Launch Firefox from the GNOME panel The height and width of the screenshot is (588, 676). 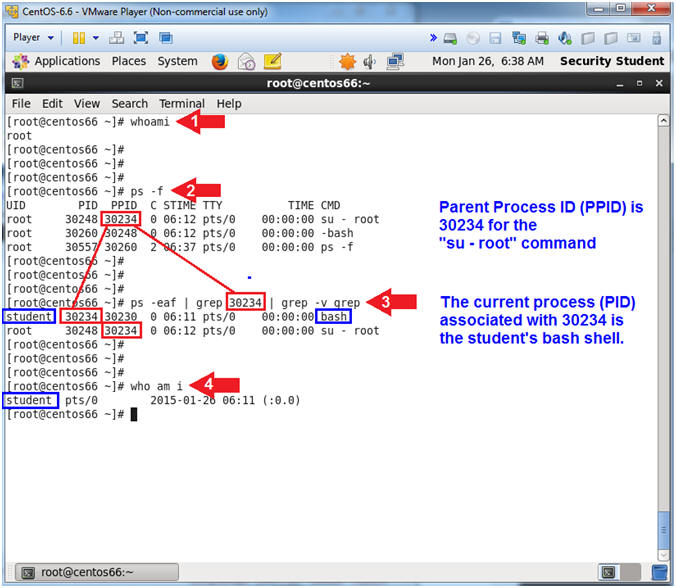pos(219,61)
